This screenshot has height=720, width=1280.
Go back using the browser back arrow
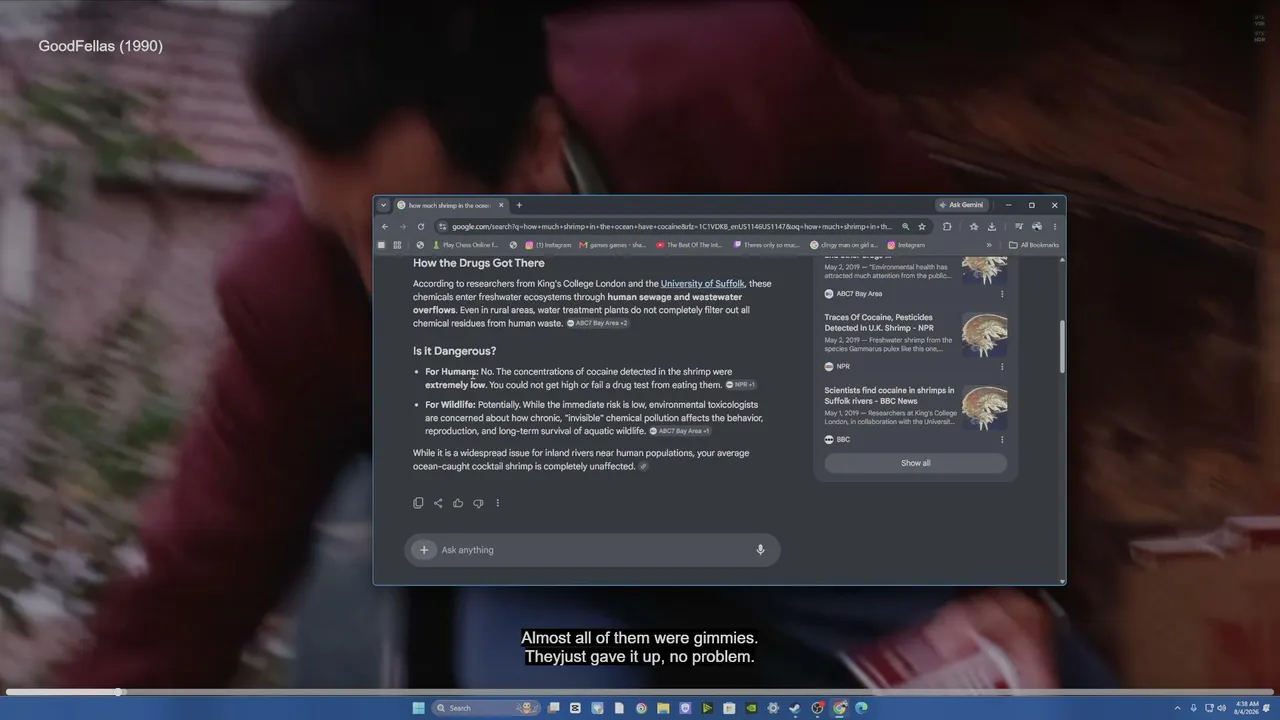[x=385, y=227]
